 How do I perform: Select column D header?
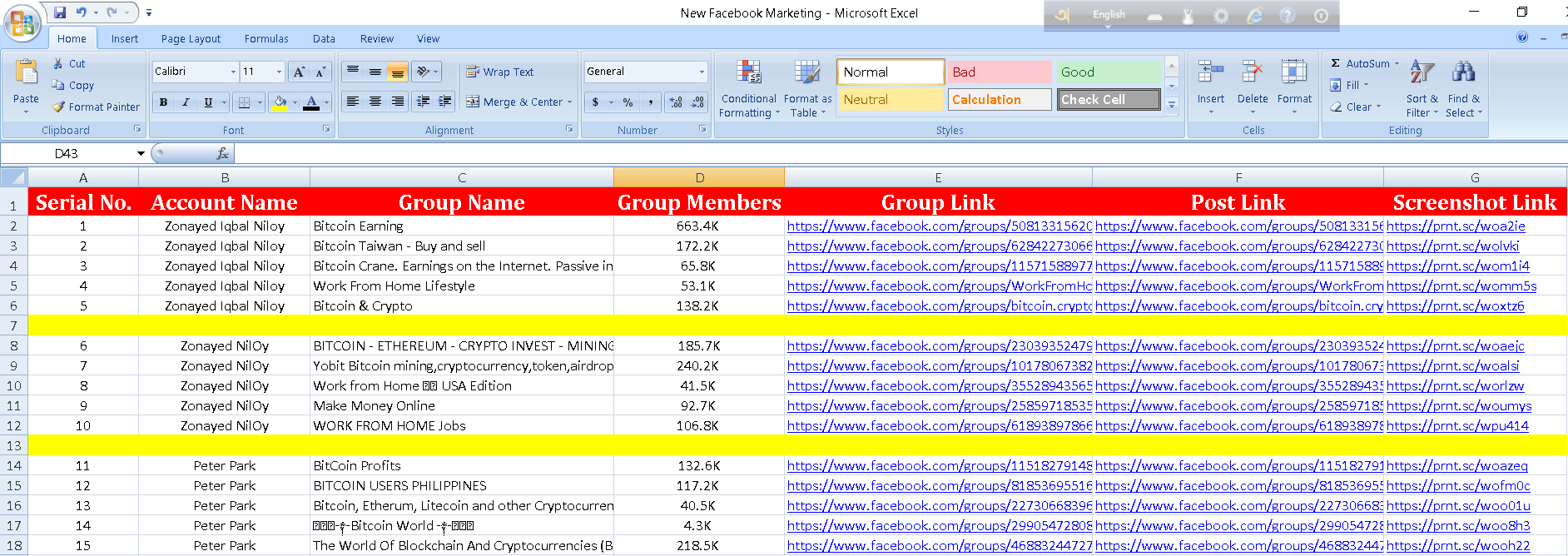(699, 177)
